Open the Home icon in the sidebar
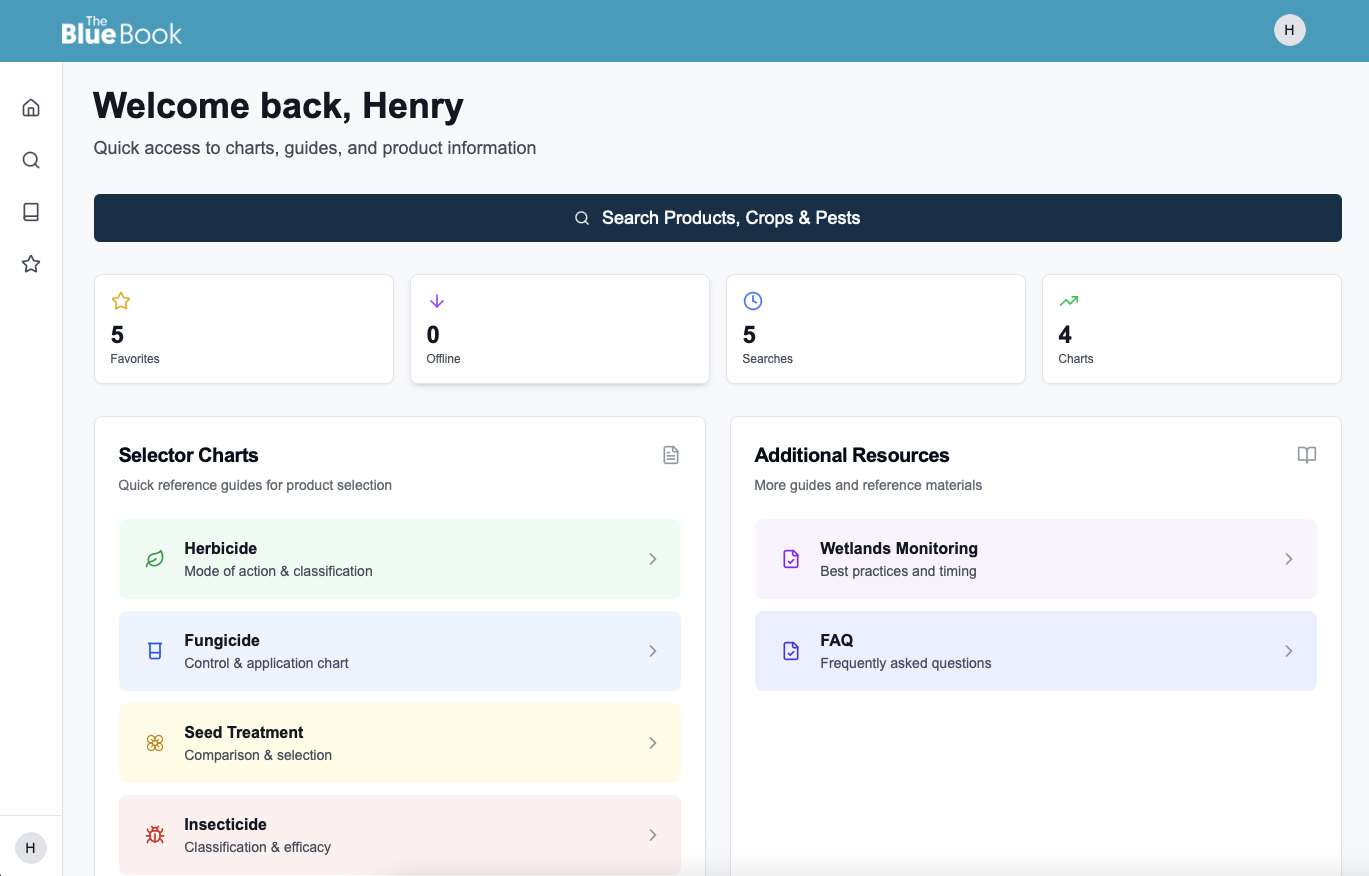This screenshot has height=876, width=1369. [30, 107]
